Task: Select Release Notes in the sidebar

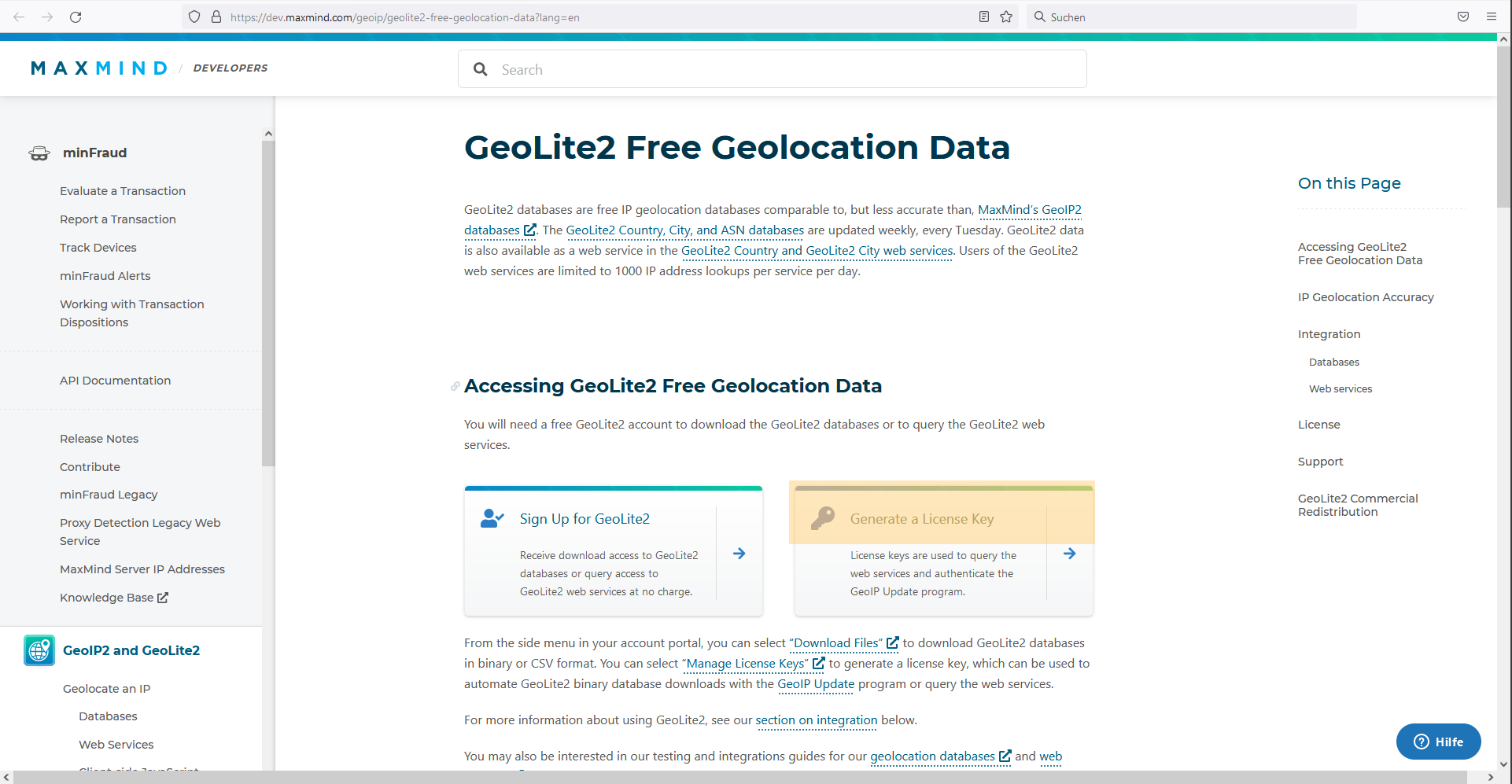Action: click(99, 439)
